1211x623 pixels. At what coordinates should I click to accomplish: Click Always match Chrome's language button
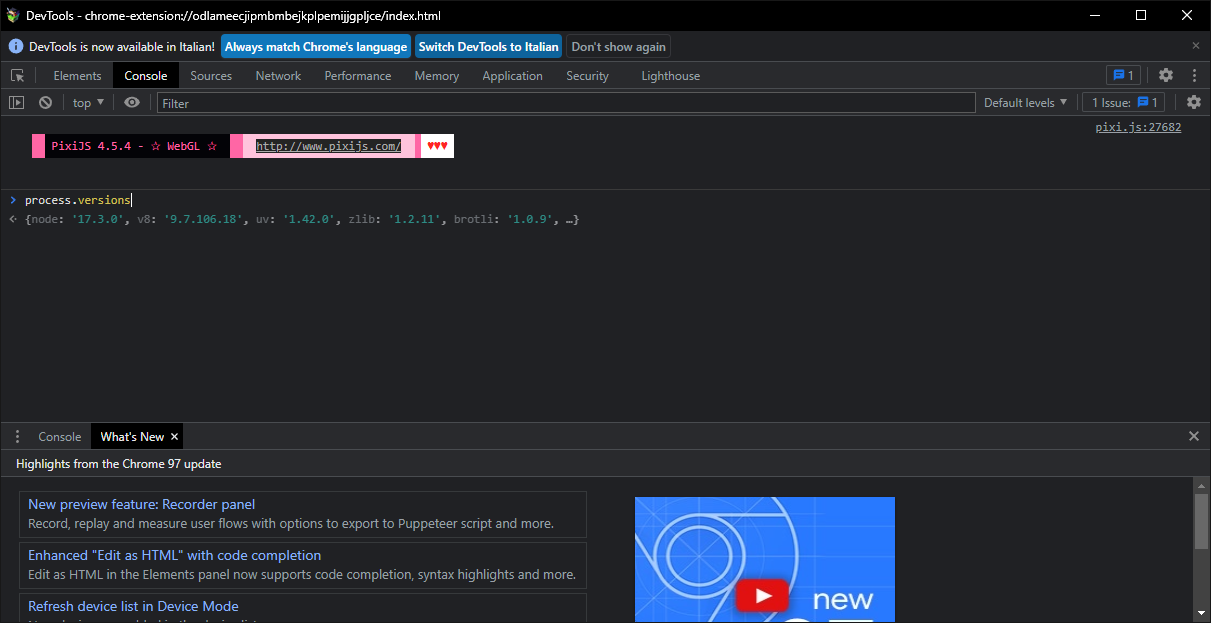coord(316,47)
